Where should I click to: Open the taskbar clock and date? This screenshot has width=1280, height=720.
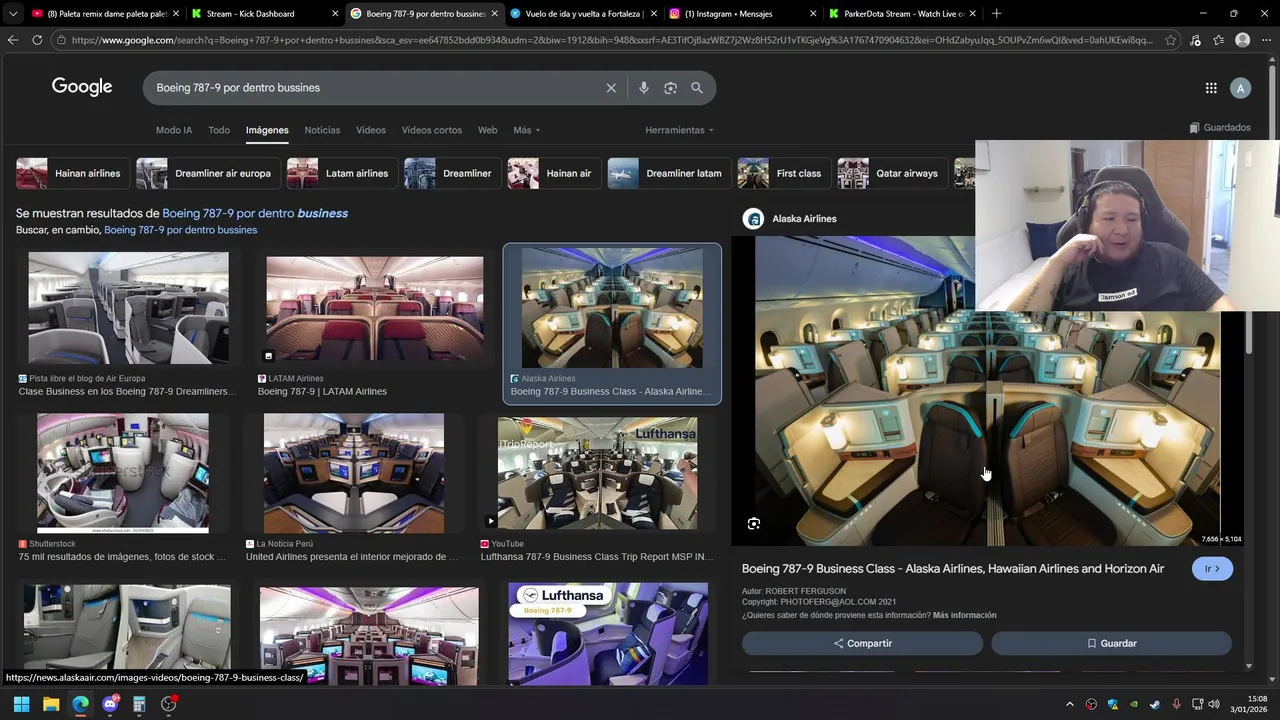(1248, 704)
